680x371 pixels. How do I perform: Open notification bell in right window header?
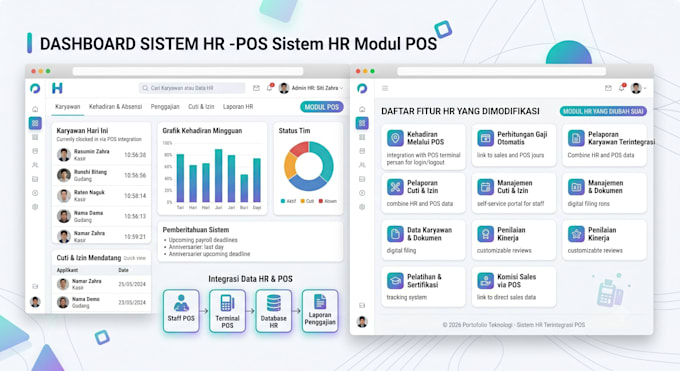[621, 88]
